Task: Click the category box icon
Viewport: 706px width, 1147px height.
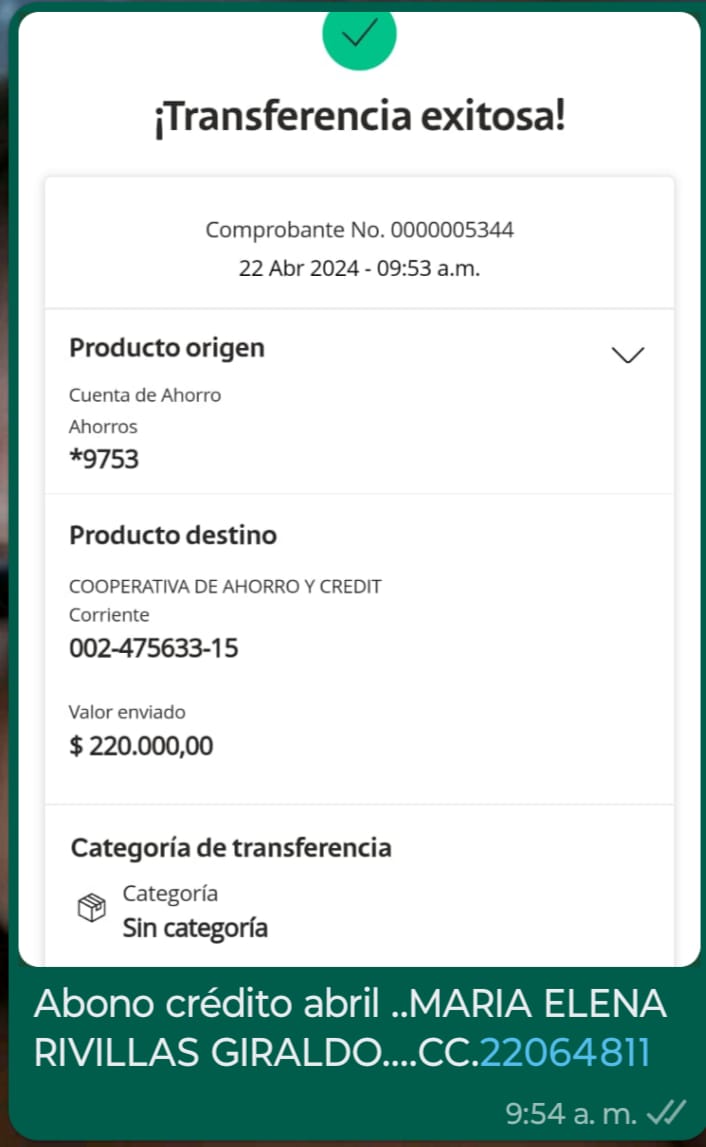Action: tap(92, 908)
